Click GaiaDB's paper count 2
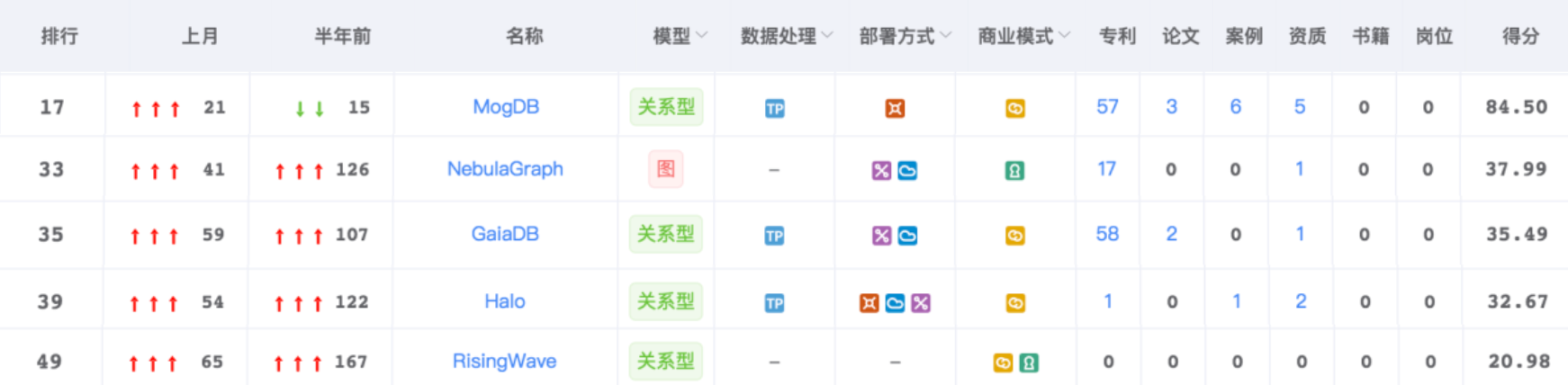Image resolution: width=1568 pixels, height=385 pixels. click(x=1171, y=234)
